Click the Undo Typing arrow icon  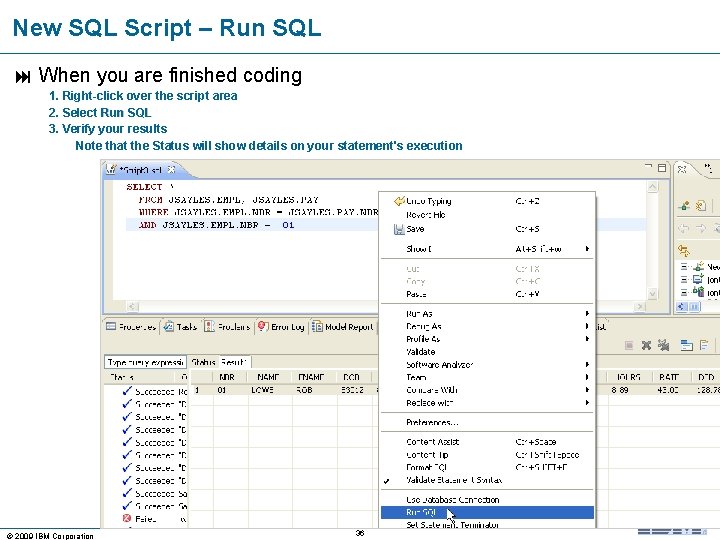click(x=399, y=201)
